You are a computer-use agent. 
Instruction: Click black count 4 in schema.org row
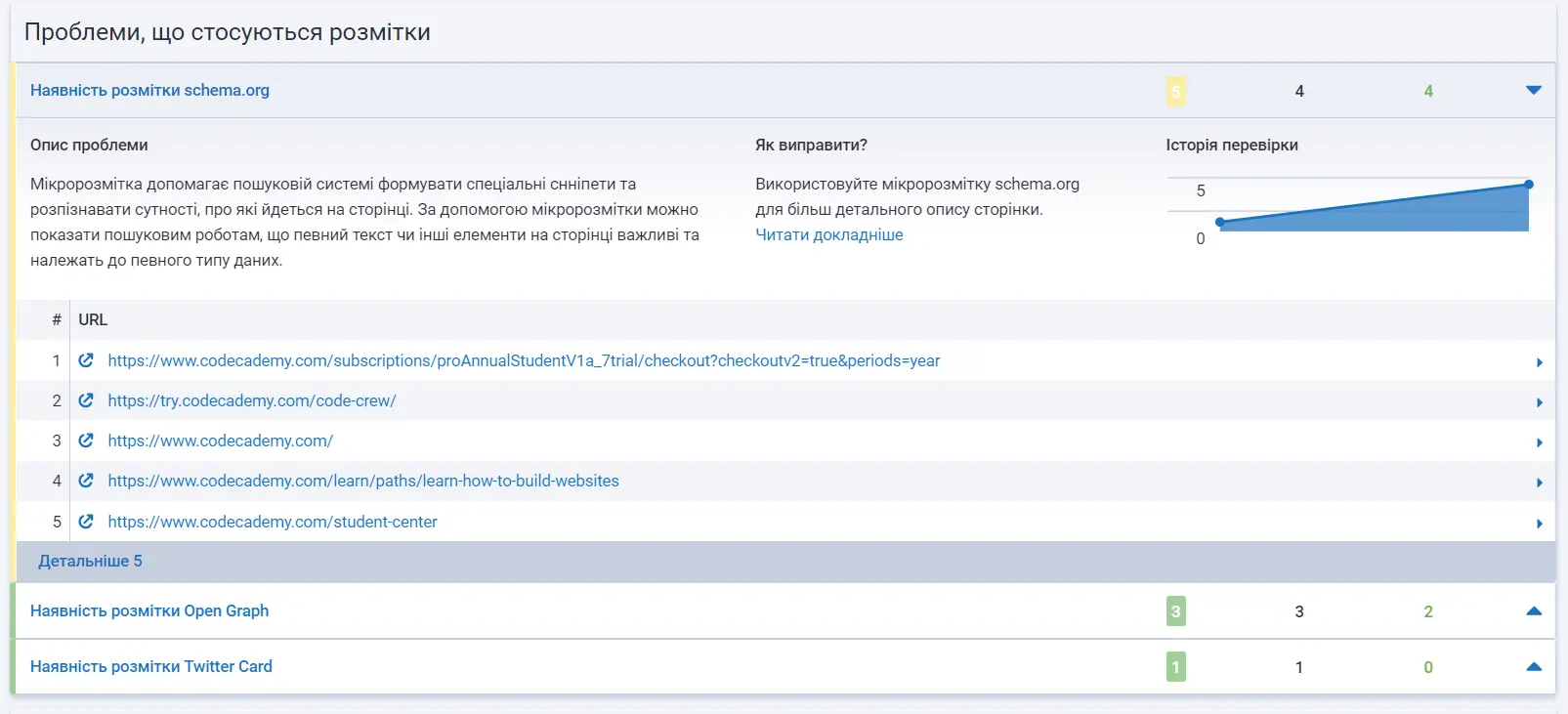[x=1299, y=91]
